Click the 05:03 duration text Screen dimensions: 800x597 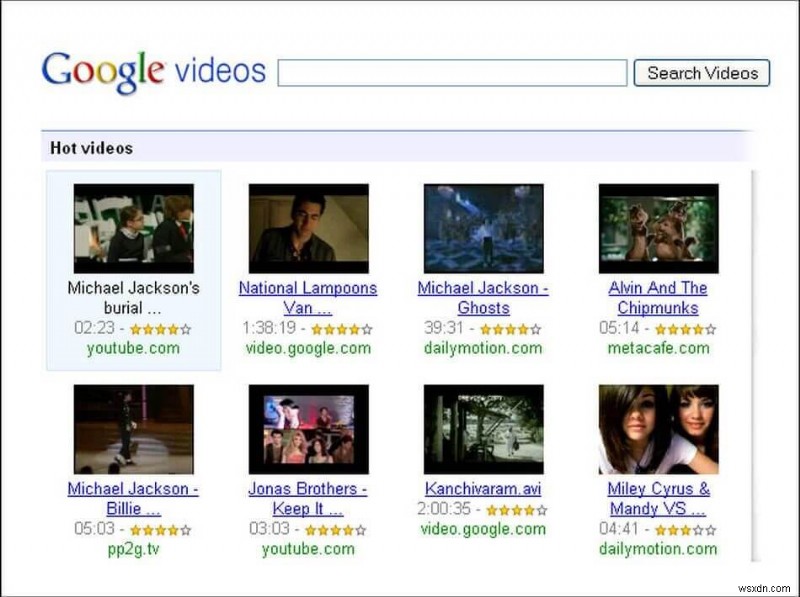(x=94, y=529)
